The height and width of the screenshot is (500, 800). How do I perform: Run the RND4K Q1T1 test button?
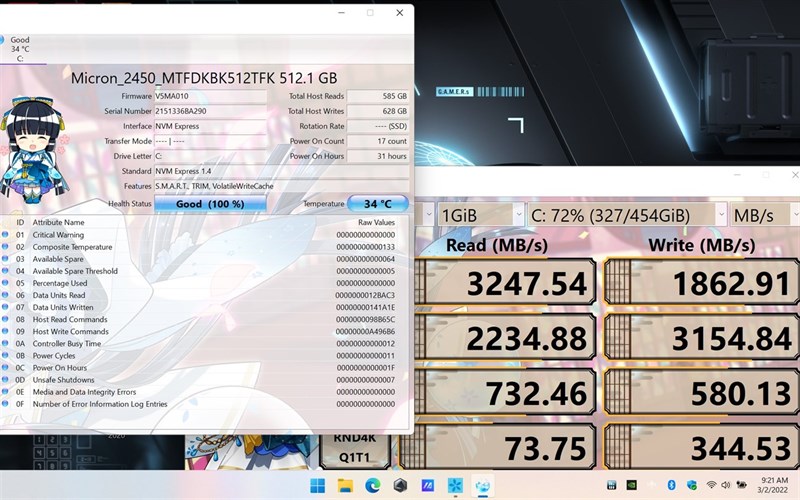tap(355, 448)
